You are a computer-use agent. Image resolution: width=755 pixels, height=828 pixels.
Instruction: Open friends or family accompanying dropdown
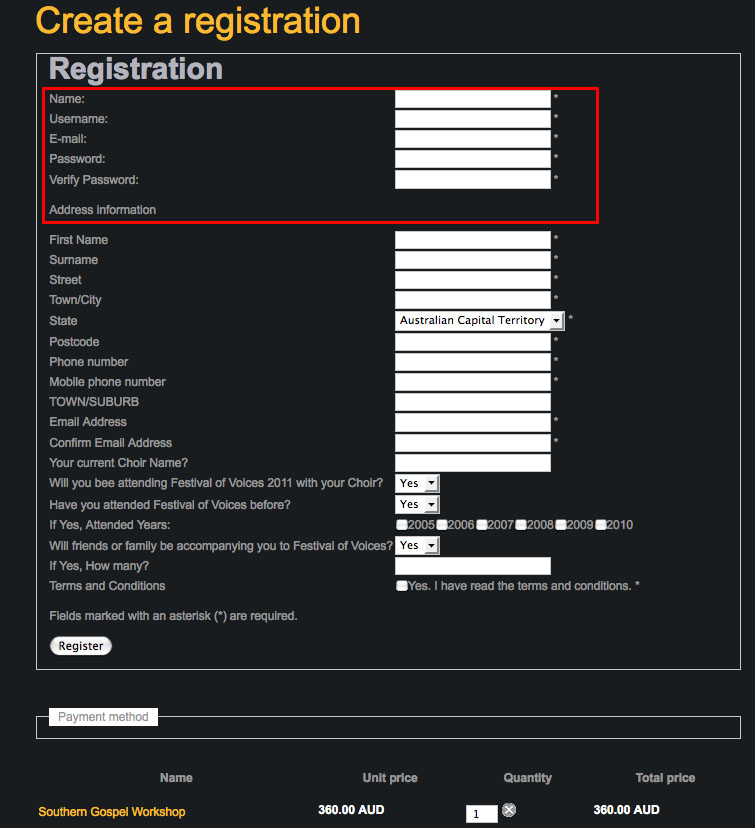click(418, 545)
